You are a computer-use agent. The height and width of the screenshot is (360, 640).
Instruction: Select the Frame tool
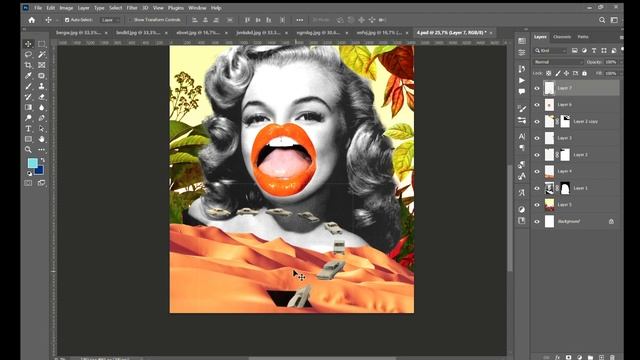pos(42,65)
